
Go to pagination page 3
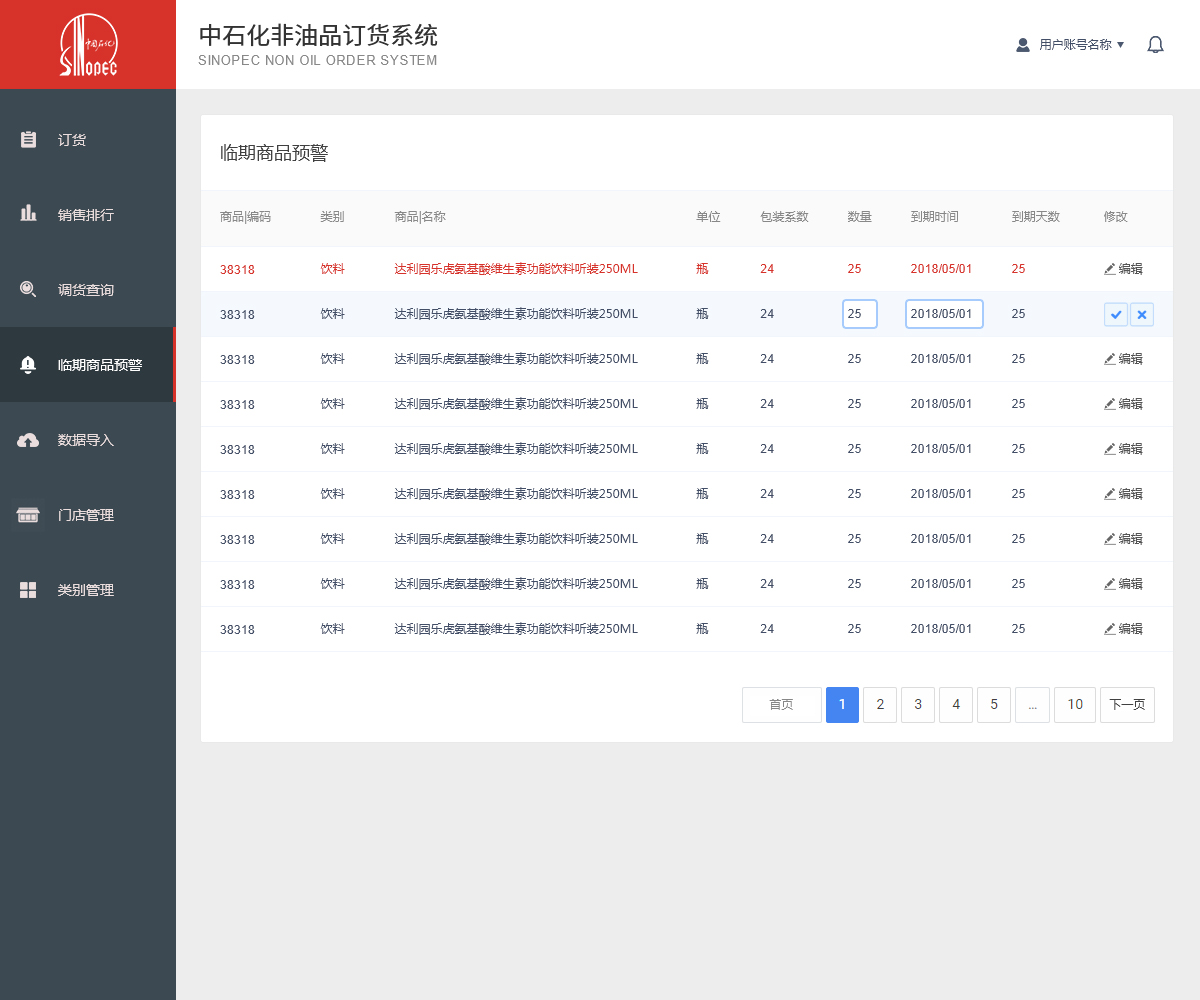[918, 705]
